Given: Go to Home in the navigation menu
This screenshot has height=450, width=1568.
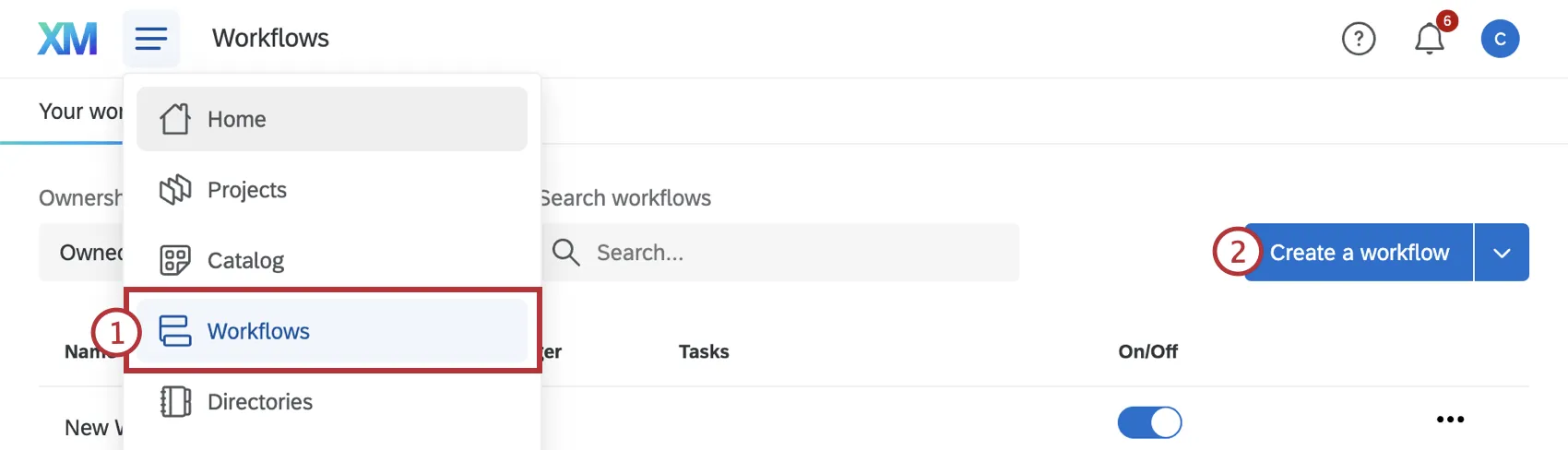Looking at the screenshot, I should (x=237, y=119).
